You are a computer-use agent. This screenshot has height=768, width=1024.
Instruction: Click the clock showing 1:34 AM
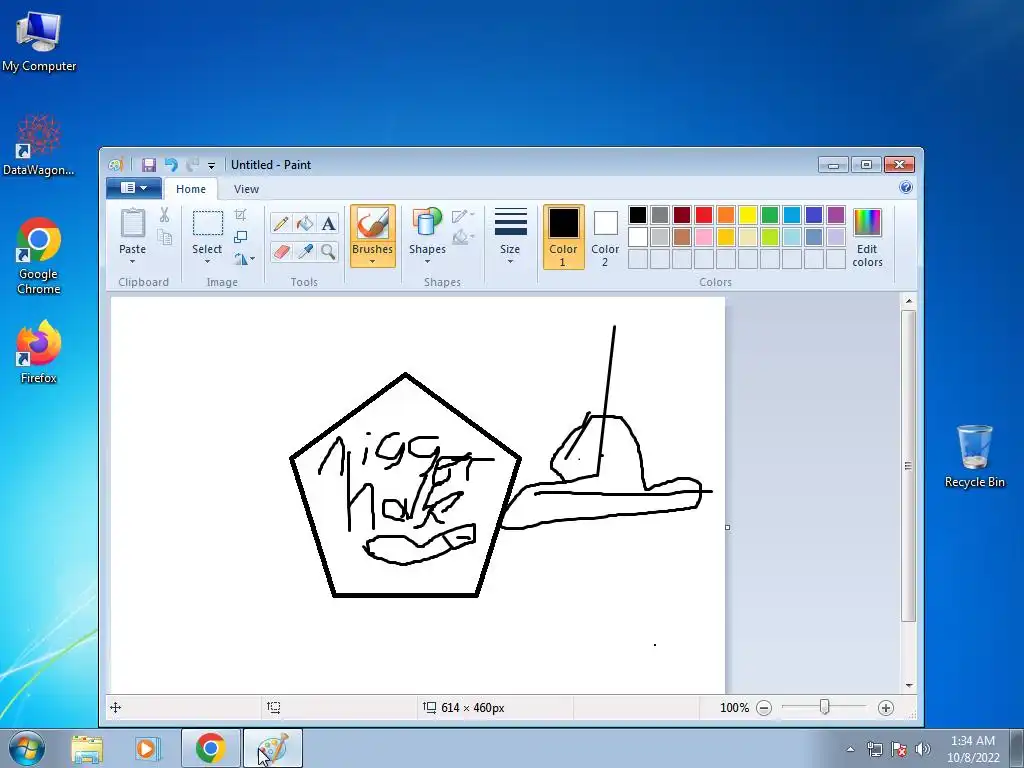[x=973, y=749]
